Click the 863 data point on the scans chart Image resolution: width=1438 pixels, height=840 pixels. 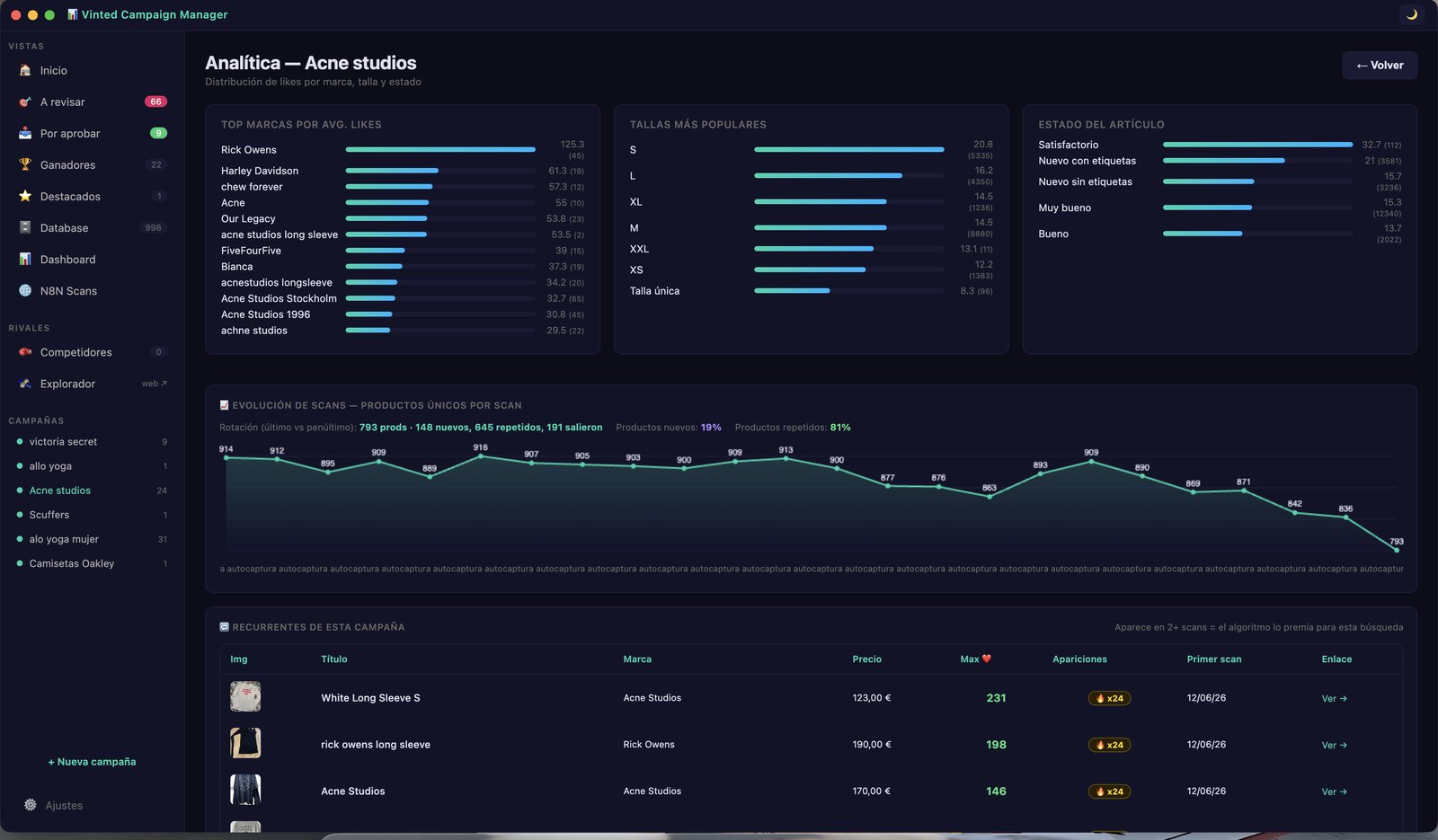click(990, 497)
